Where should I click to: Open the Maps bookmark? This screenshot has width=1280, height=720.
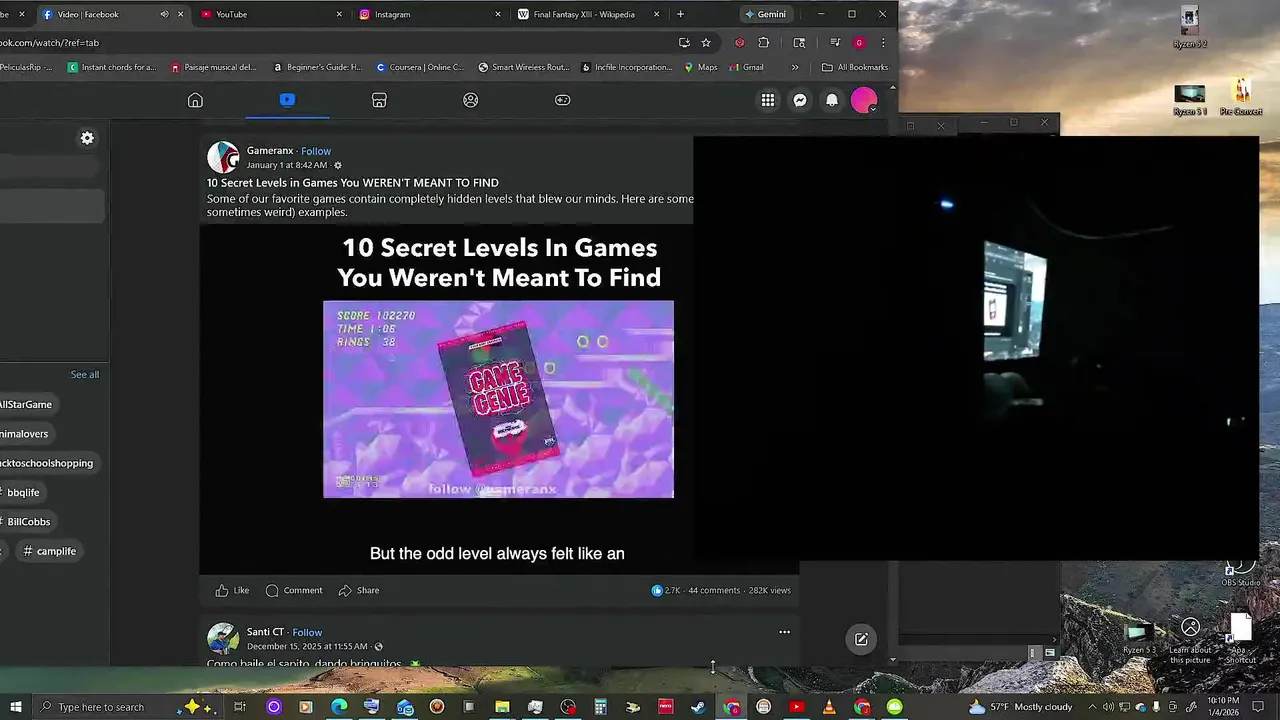point(701,67)
